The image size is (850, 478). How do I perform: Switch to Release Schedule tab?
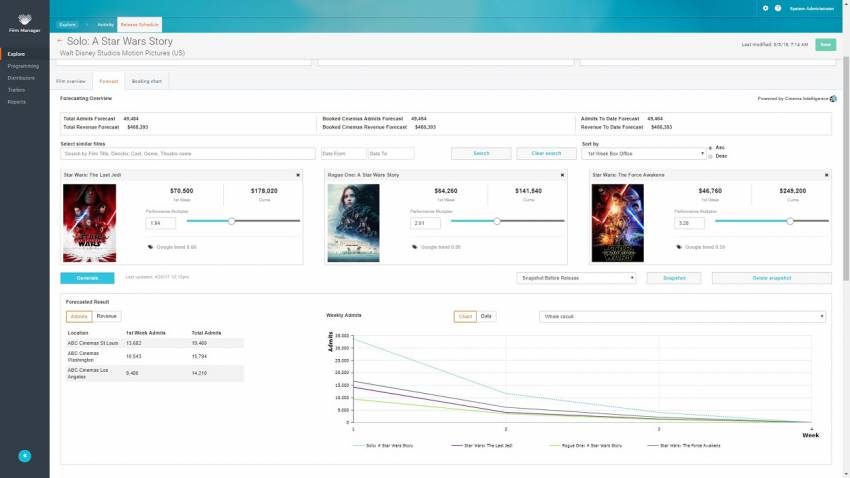tap(139, 24)
